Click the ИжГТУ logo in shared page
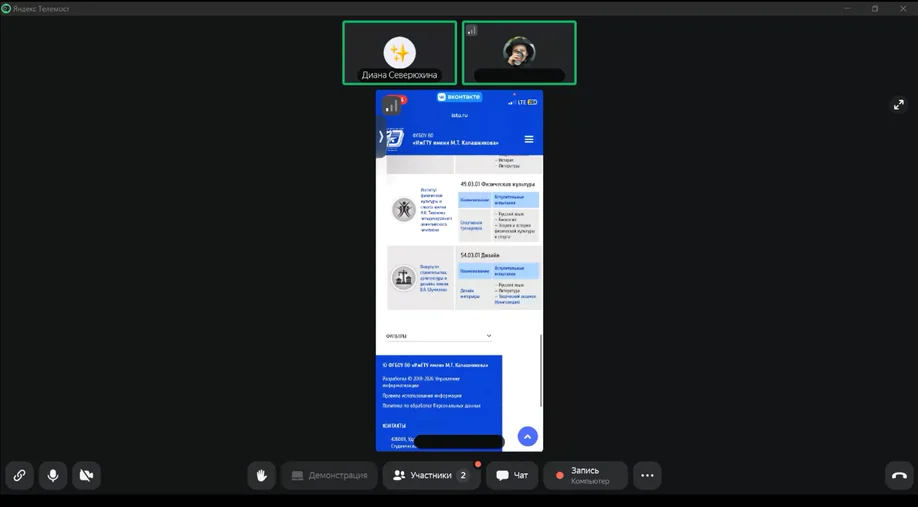 click(395, 139)
